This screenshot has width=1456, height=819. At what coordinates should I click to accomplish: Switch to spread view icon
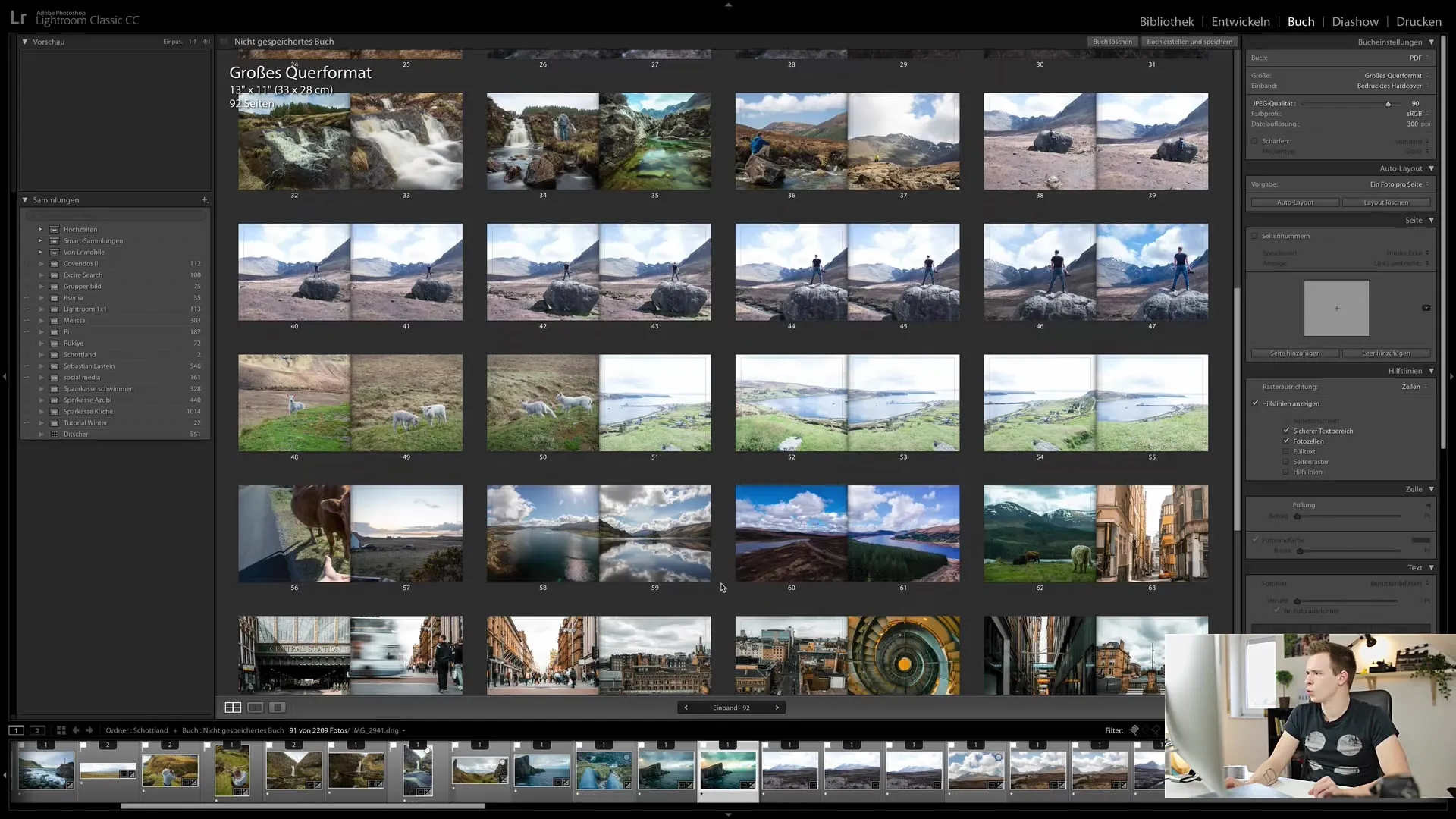(256, 708)
